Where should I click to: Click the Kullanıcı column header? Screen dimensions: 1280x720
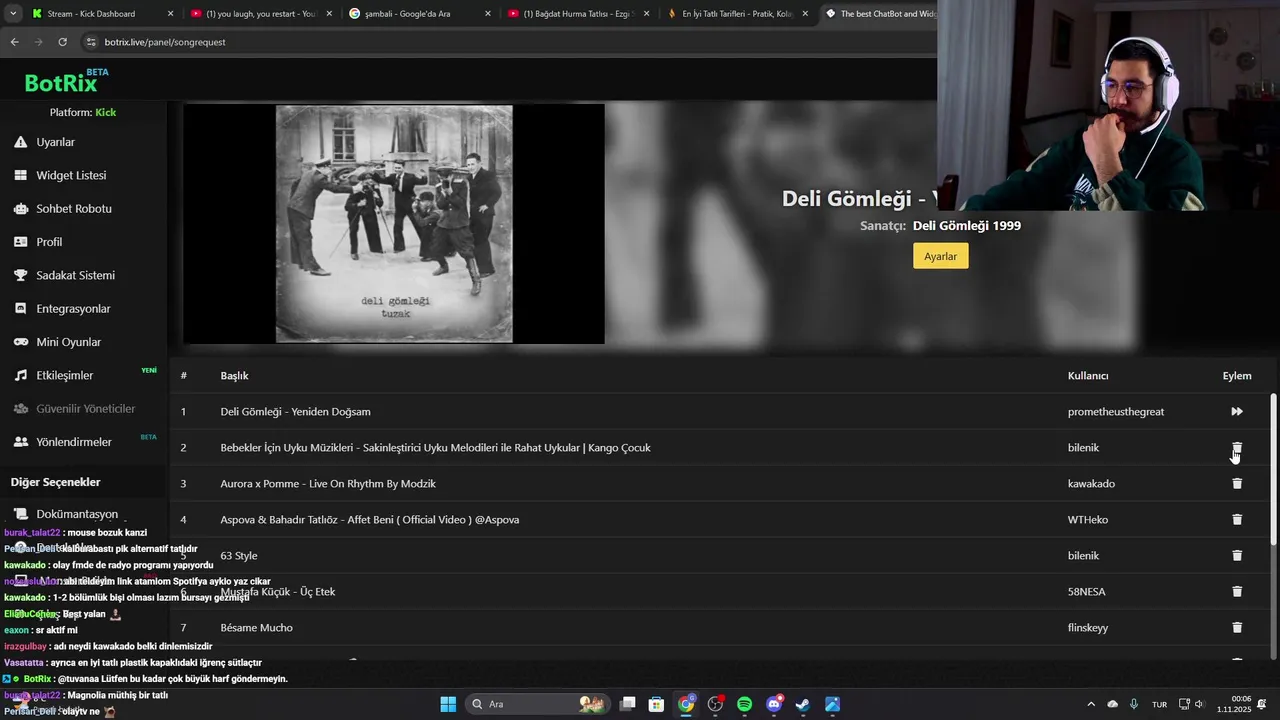coord(1088,375)
